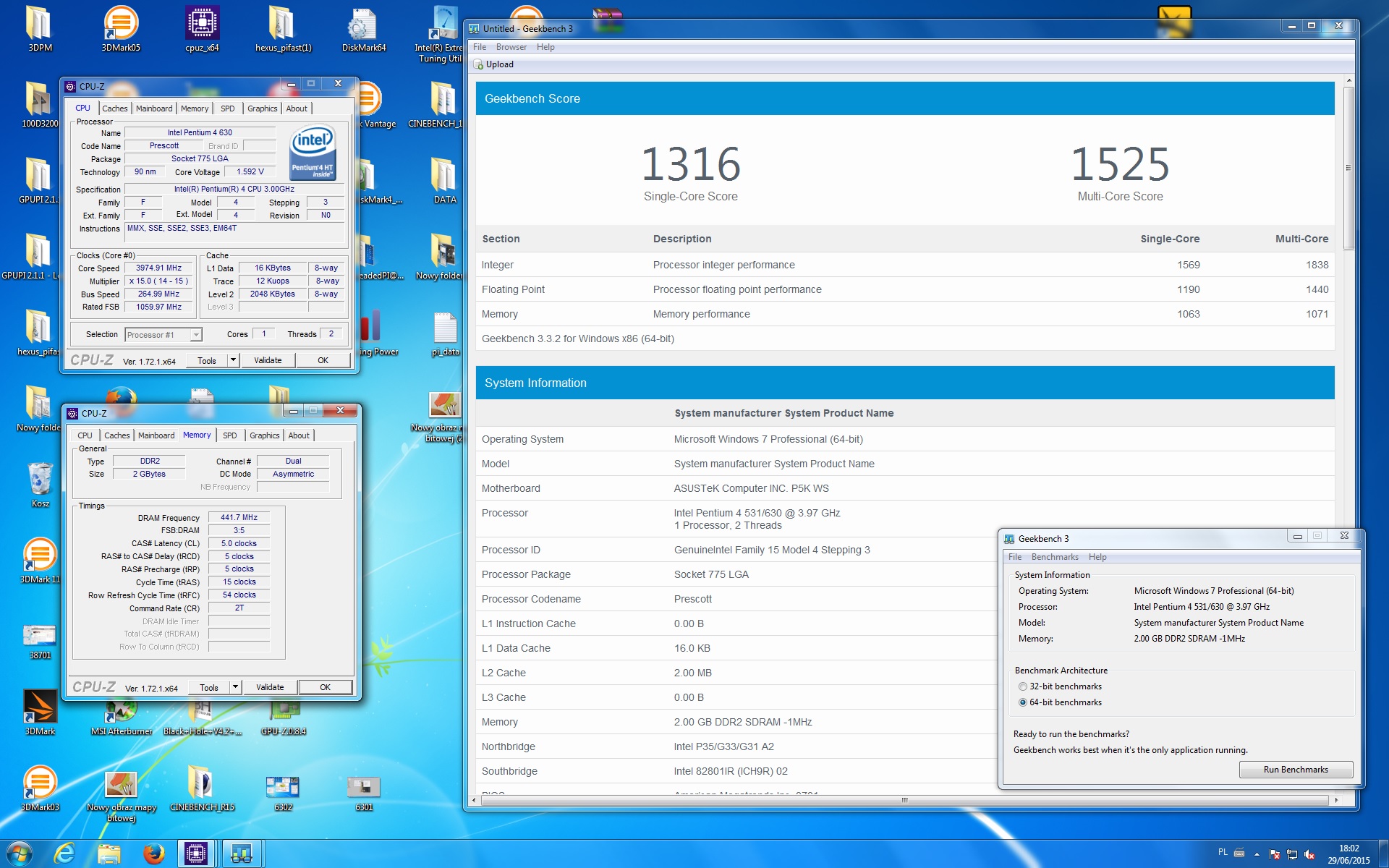Open Browser menu in Geekbench results window
Viewport: 1389px width, 868px height.
[511, 47]
